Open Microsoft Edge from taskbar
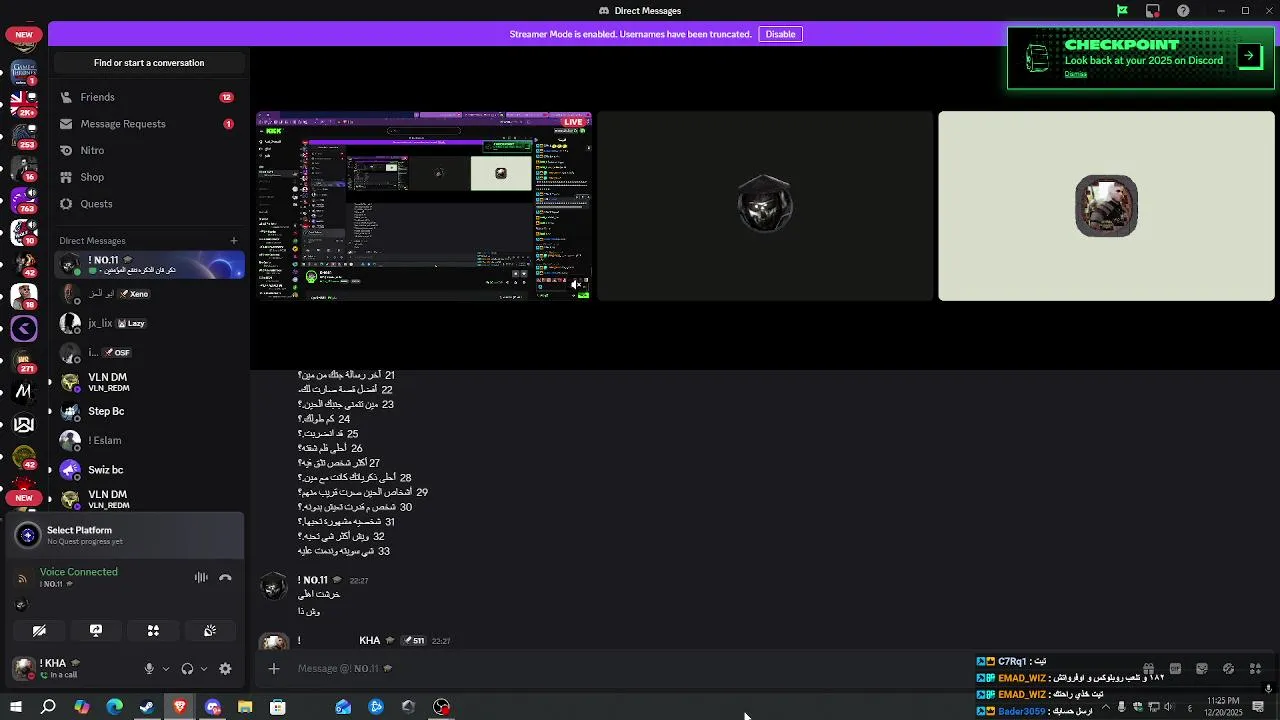Screen dimensions: 1280x720 114,707
